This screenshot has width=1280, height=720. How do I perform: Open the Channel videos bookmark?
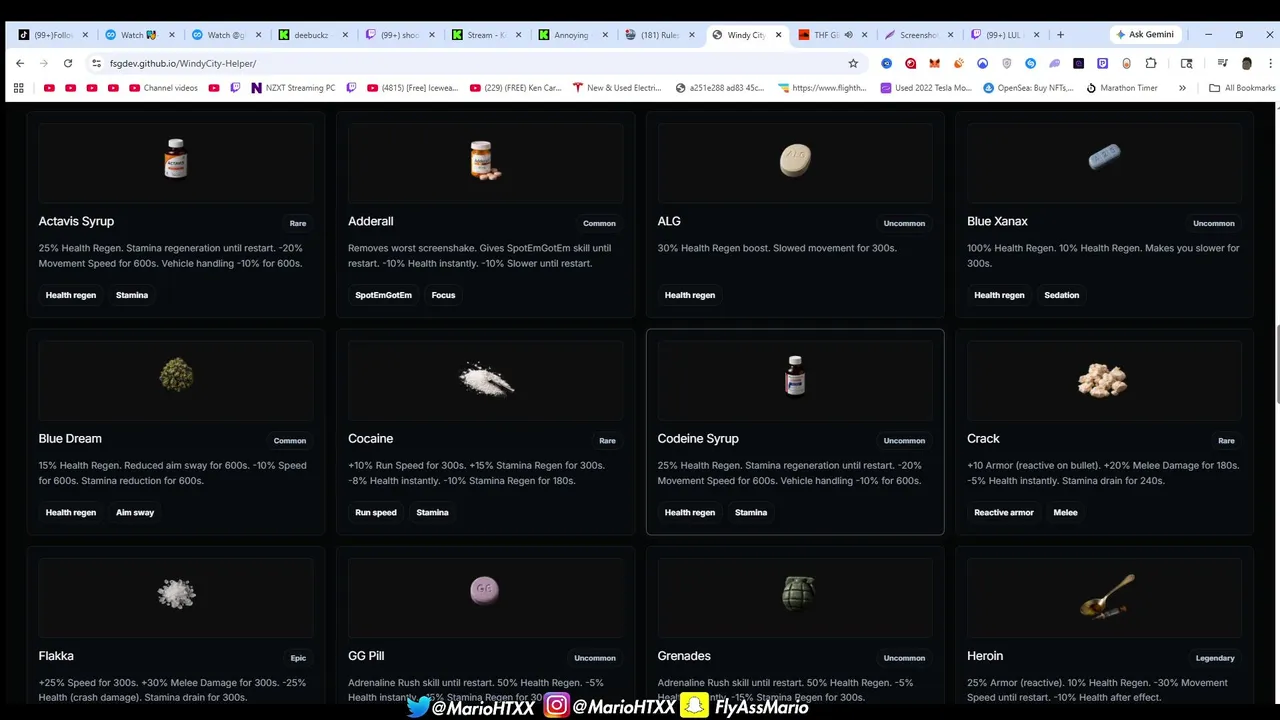pos(163,88)
